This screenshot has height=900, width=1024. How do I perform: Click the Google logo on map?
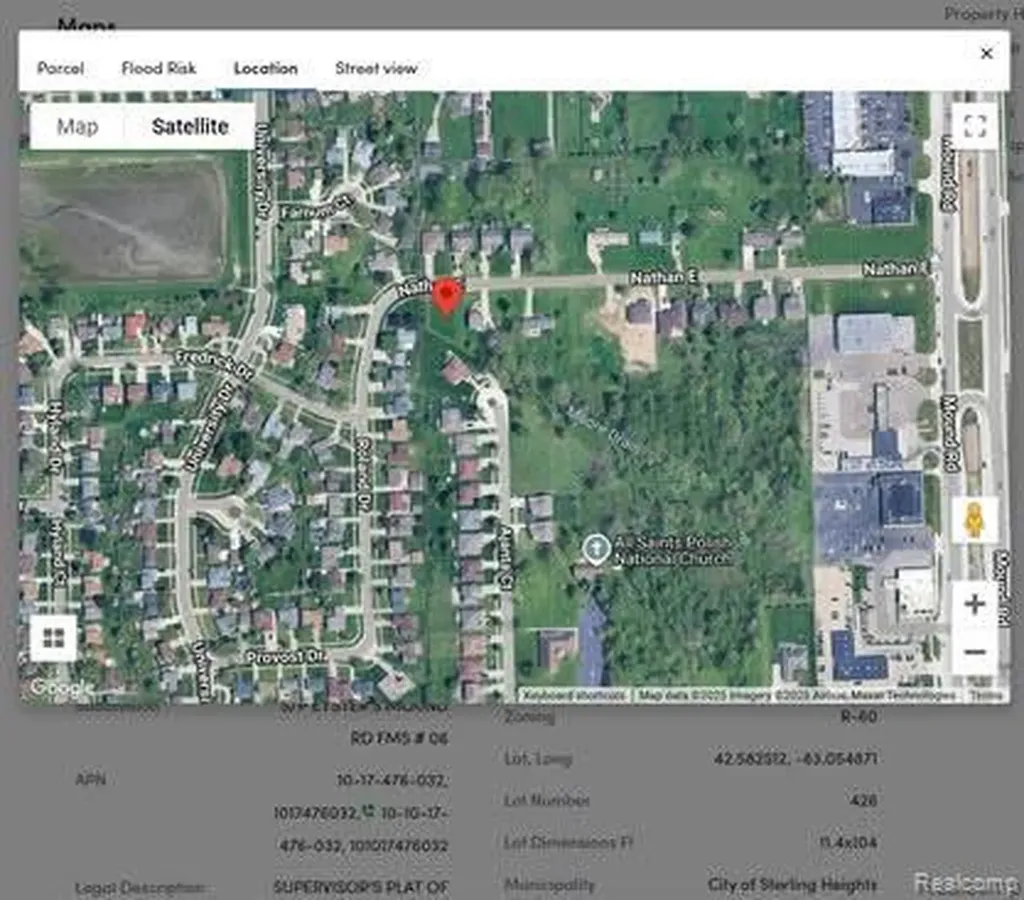click(x=61, y=688)
